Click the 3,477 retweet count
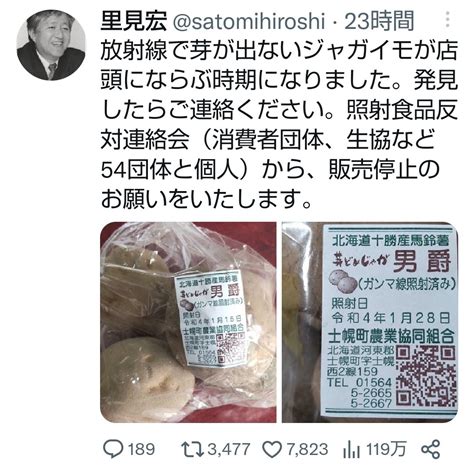Image resolution: width=474 pixels, height=469 pixels. (229, 449)
